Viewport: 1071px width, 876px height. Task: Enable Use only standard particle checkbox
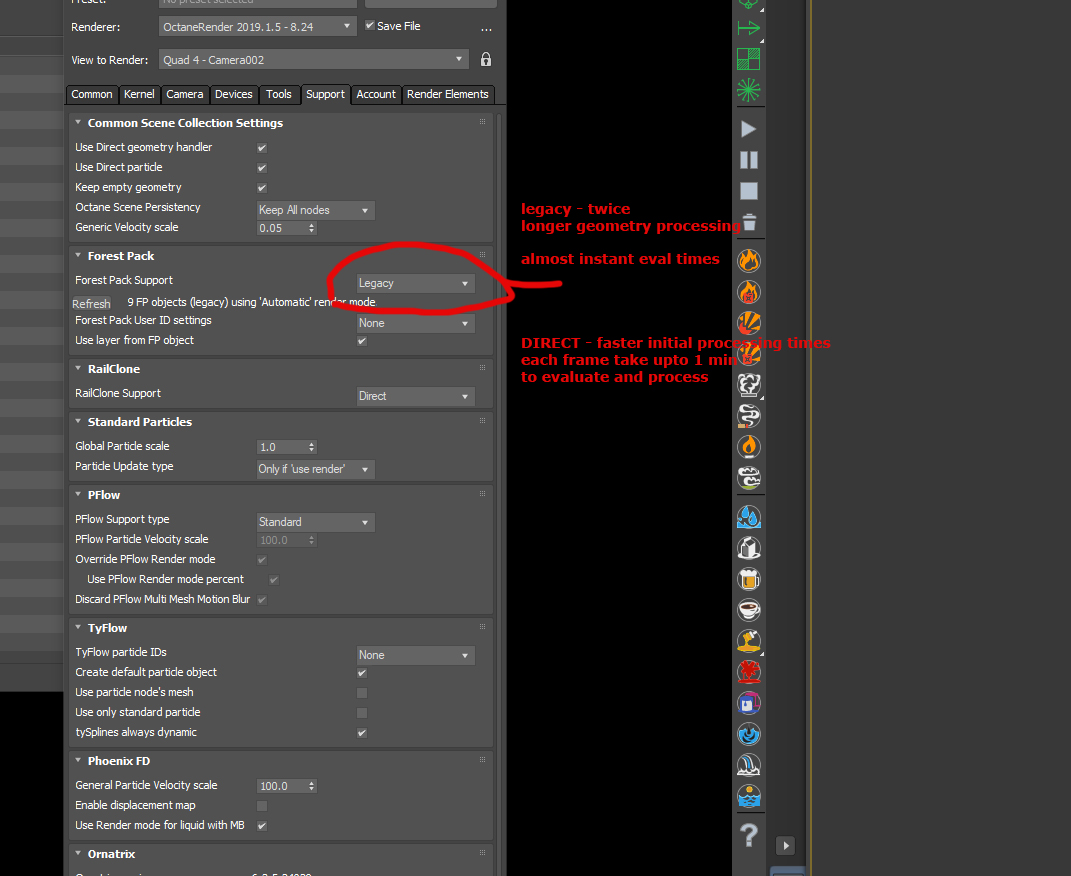(x=362, y=712)
